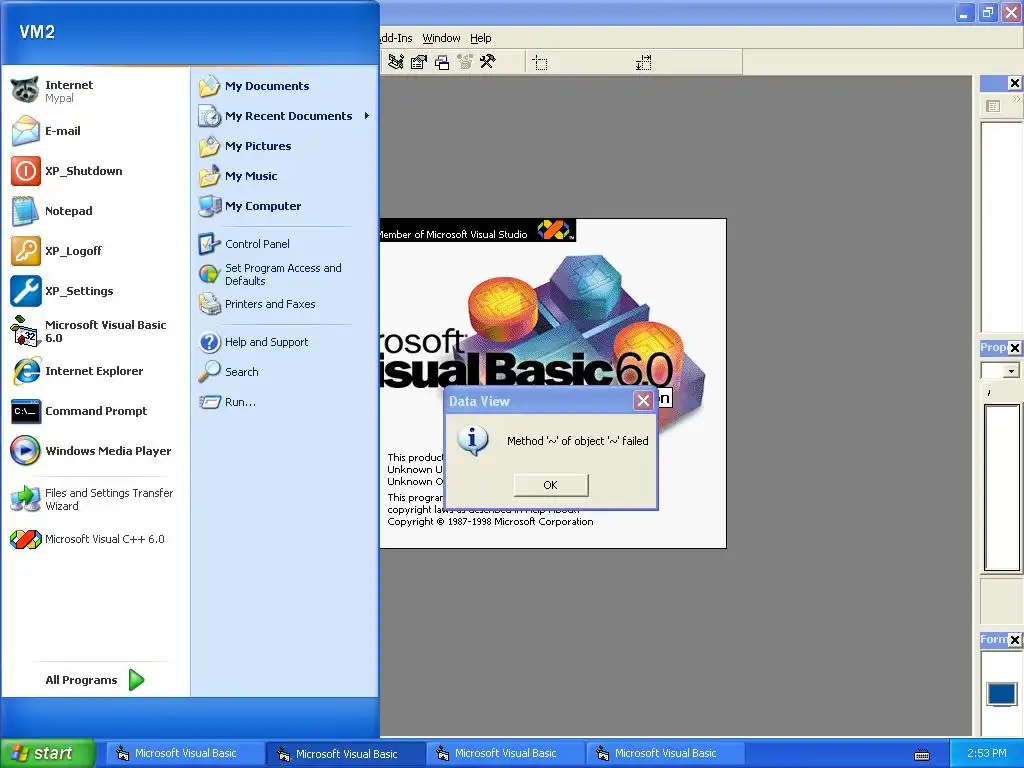Open the Properties panel object dropdown
This screenshot has width=1024, height=768.
click(x=1011, y=371)
